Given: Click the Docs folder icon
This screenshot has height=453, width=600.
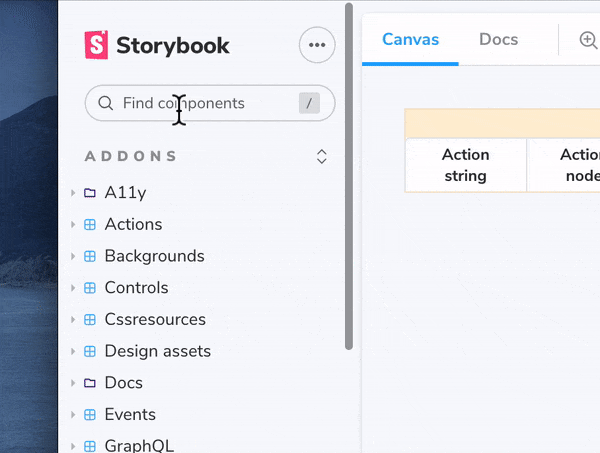Looking at the screenshot, I should (x=90, y=383).
